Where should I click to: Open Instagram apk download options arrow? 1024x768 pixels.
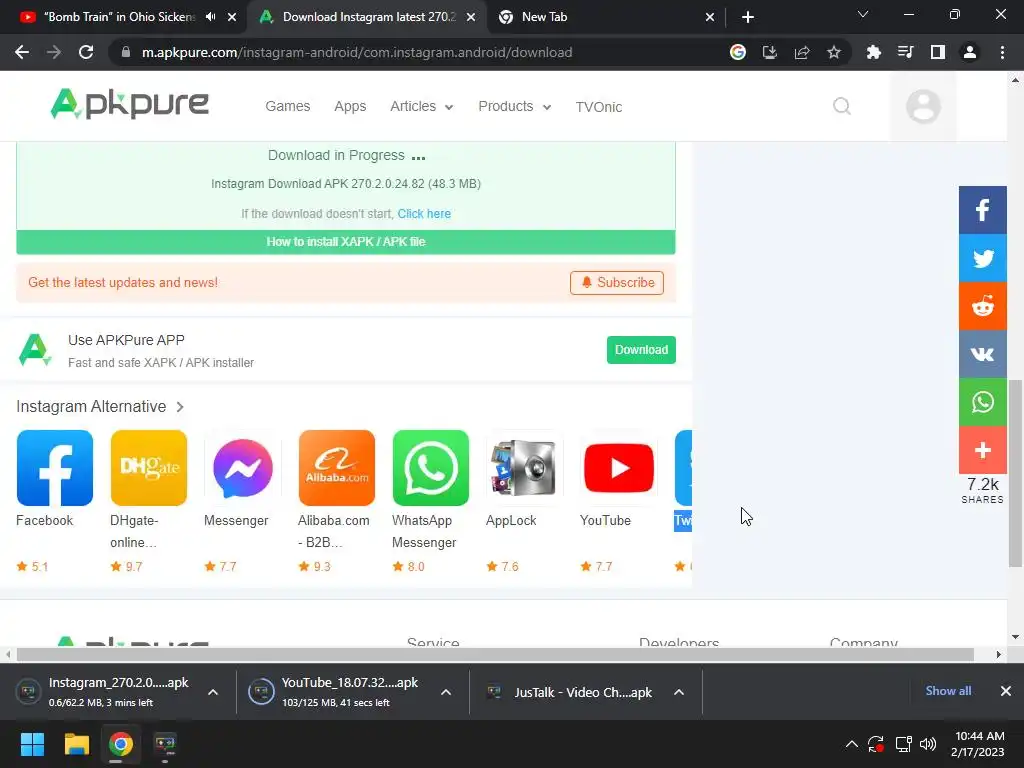tap(213, 692)
